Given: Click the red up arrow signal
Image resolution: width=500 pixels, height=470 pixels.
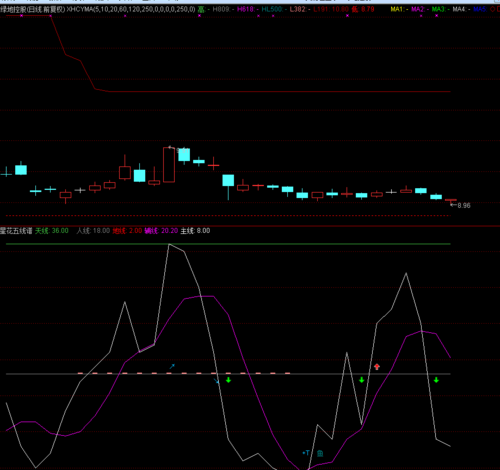Looking at the screenshot, I should tap(377, 367).
